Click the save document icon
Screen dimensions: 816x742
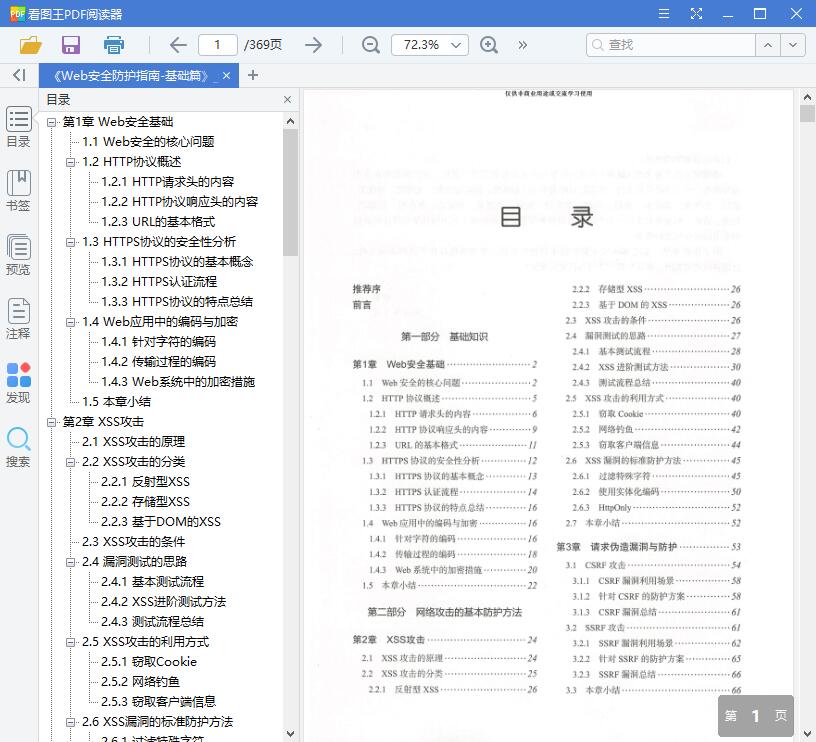pos(70,45)
